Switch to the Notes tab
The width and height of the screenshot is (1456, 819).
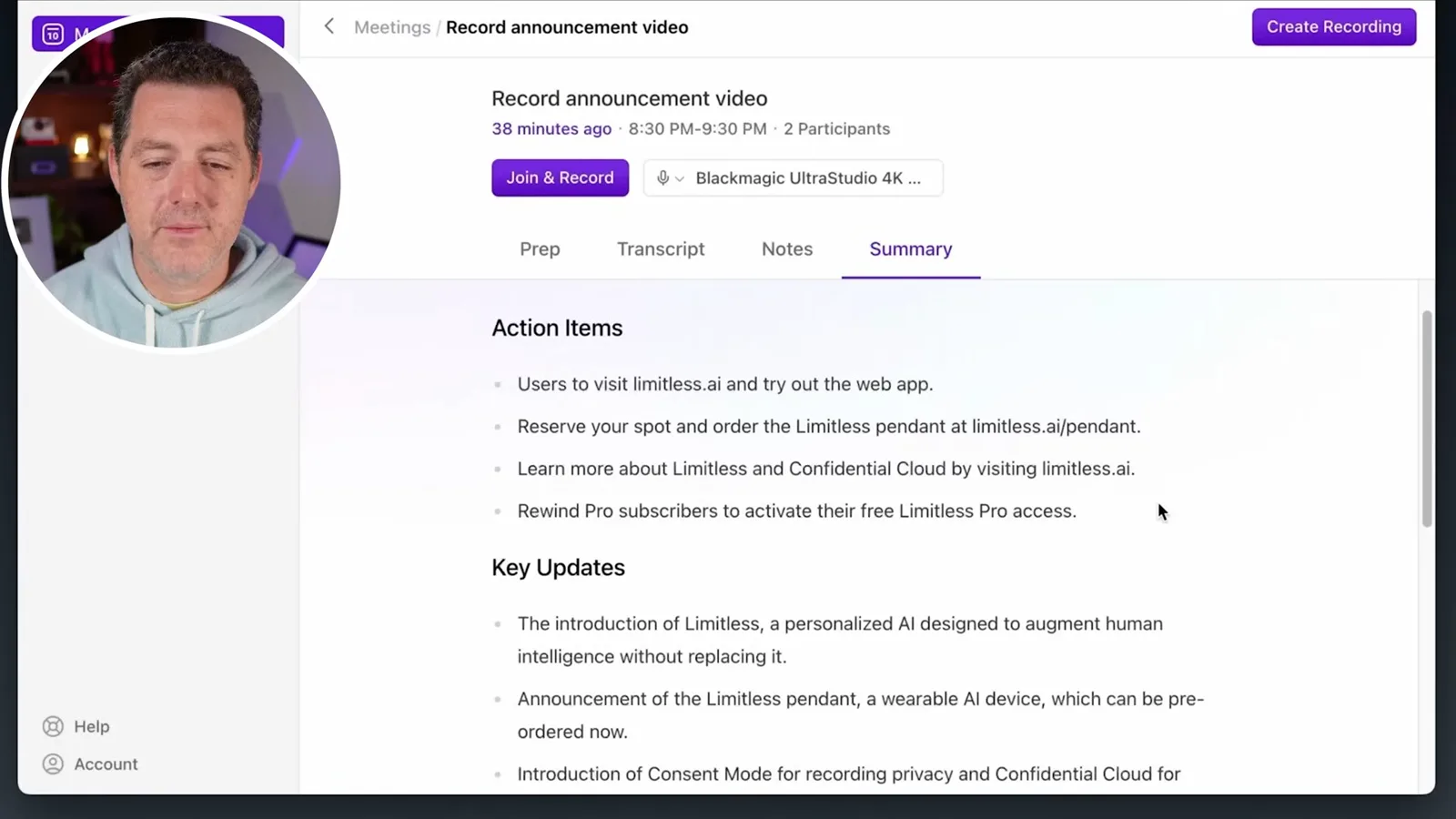787,248
